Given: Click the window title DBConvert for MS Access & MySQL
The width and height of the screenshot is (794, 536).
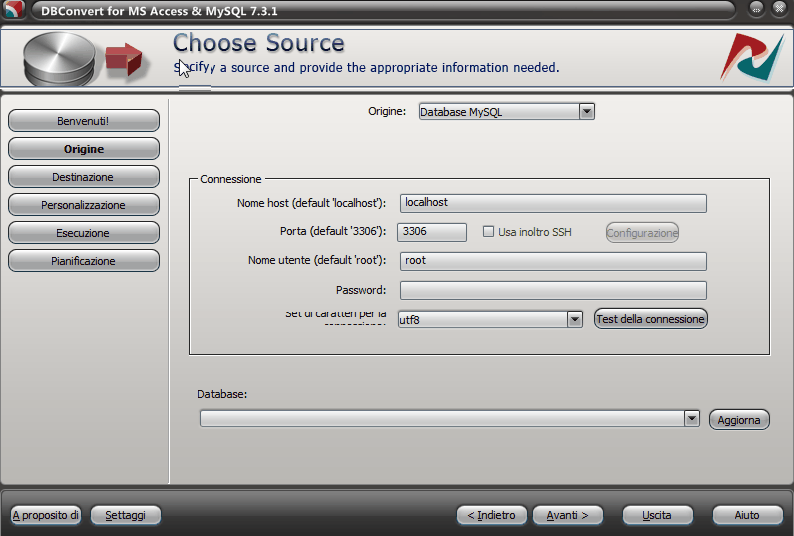Looking at the screenshot, I should coord(159,11).
